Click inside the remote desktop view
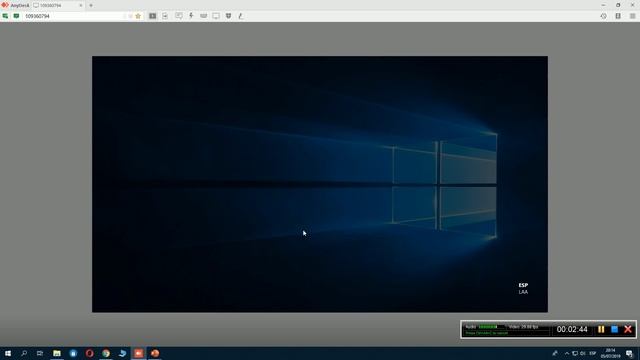Image resolution: width=640 pixels, height=360 pixels. click(x=320, y=184)
